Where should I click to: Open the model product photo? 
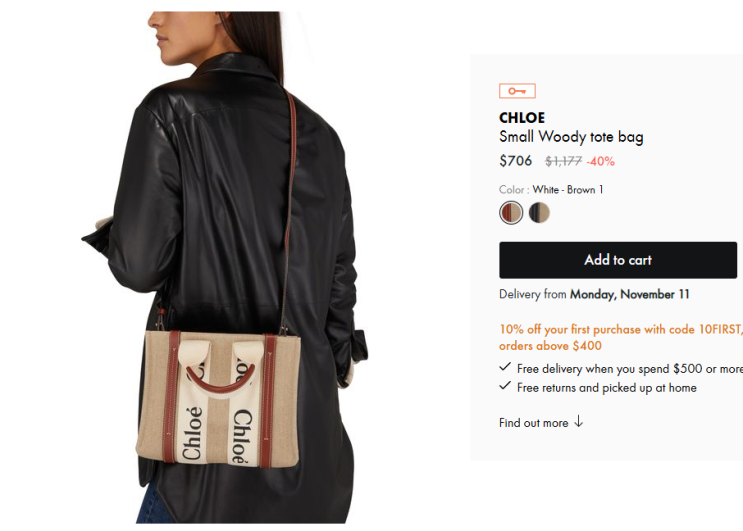[225, 267]
